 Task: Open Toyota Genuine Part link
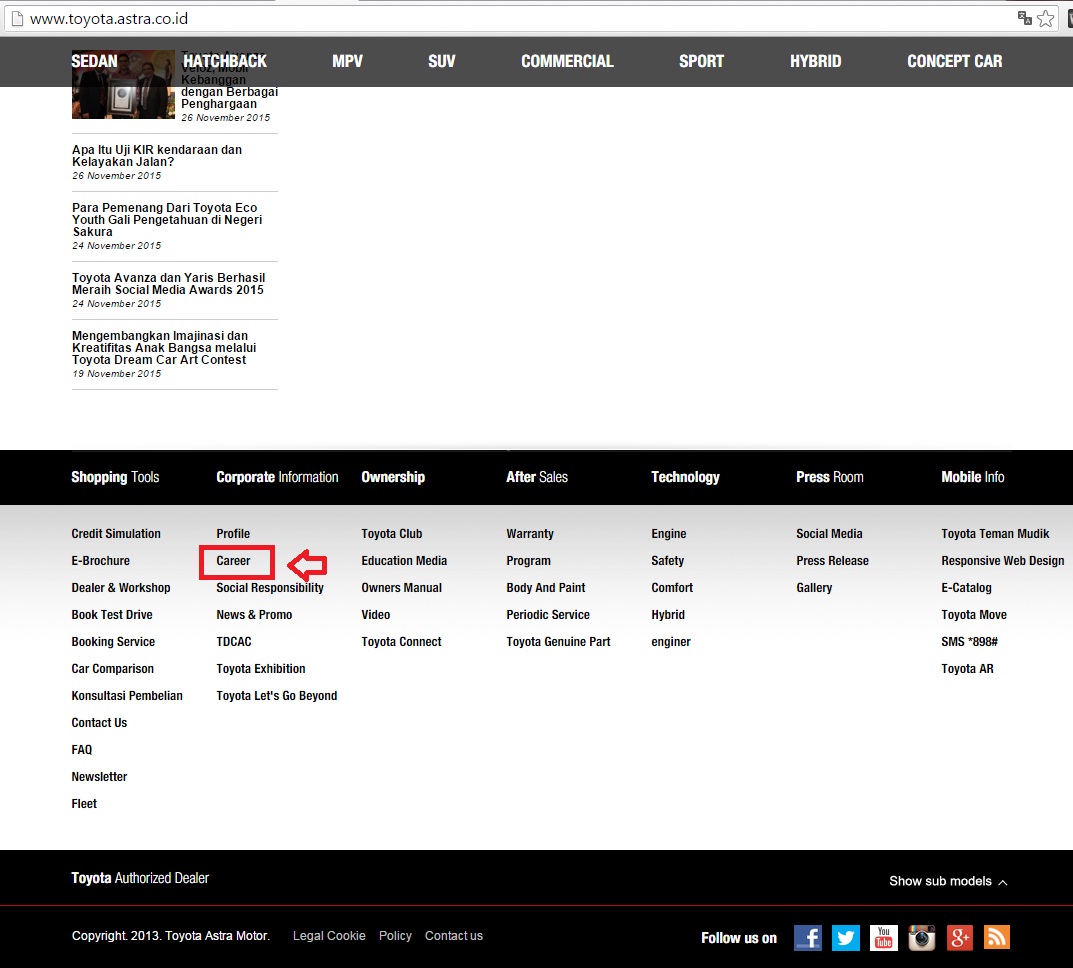[x=558, y=642]
